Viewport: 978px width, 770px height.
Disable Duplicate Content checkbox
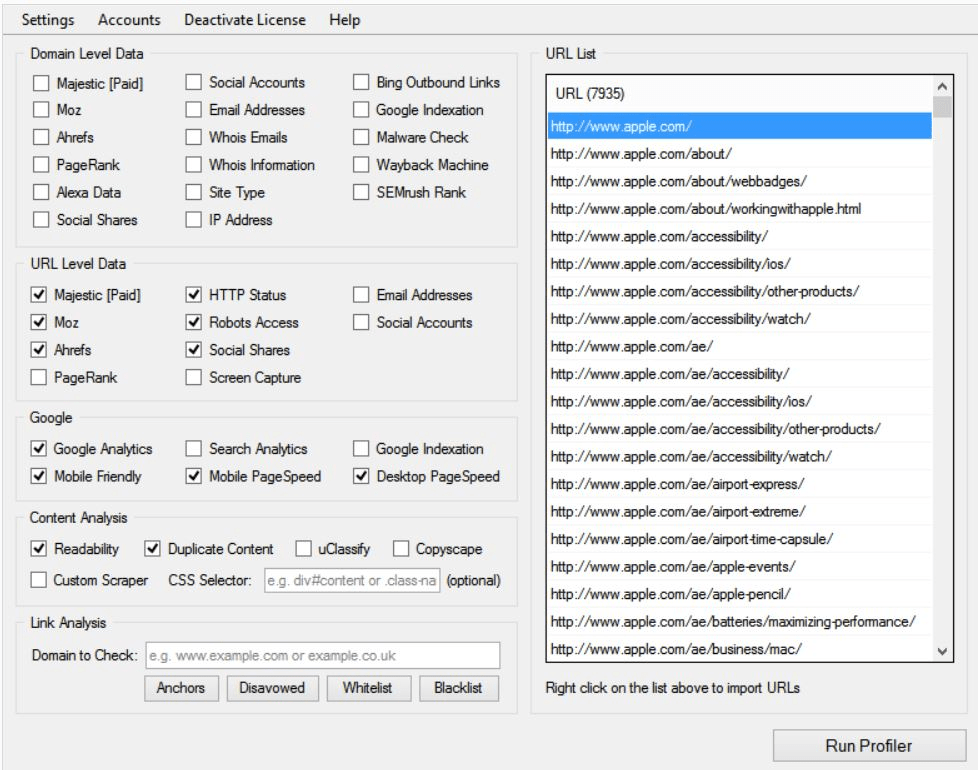tap(152, 548)
